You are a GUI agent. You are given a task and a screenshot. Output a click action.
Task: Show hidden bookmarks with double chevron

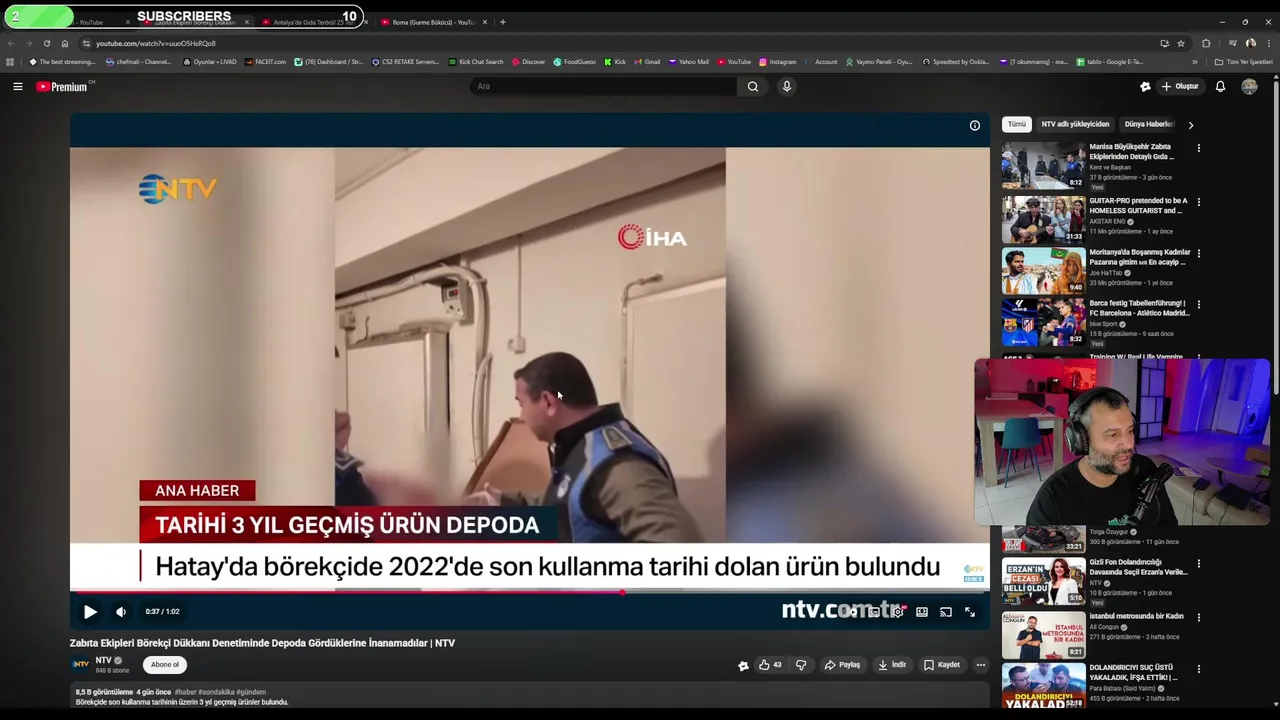click(x=1195, y=62)
